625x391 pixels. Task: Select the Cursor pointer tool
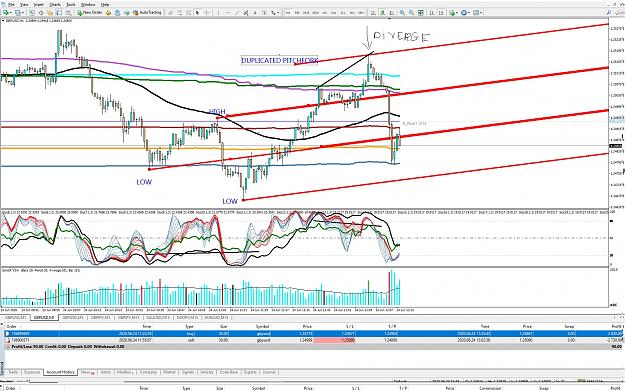coord(198,13)
